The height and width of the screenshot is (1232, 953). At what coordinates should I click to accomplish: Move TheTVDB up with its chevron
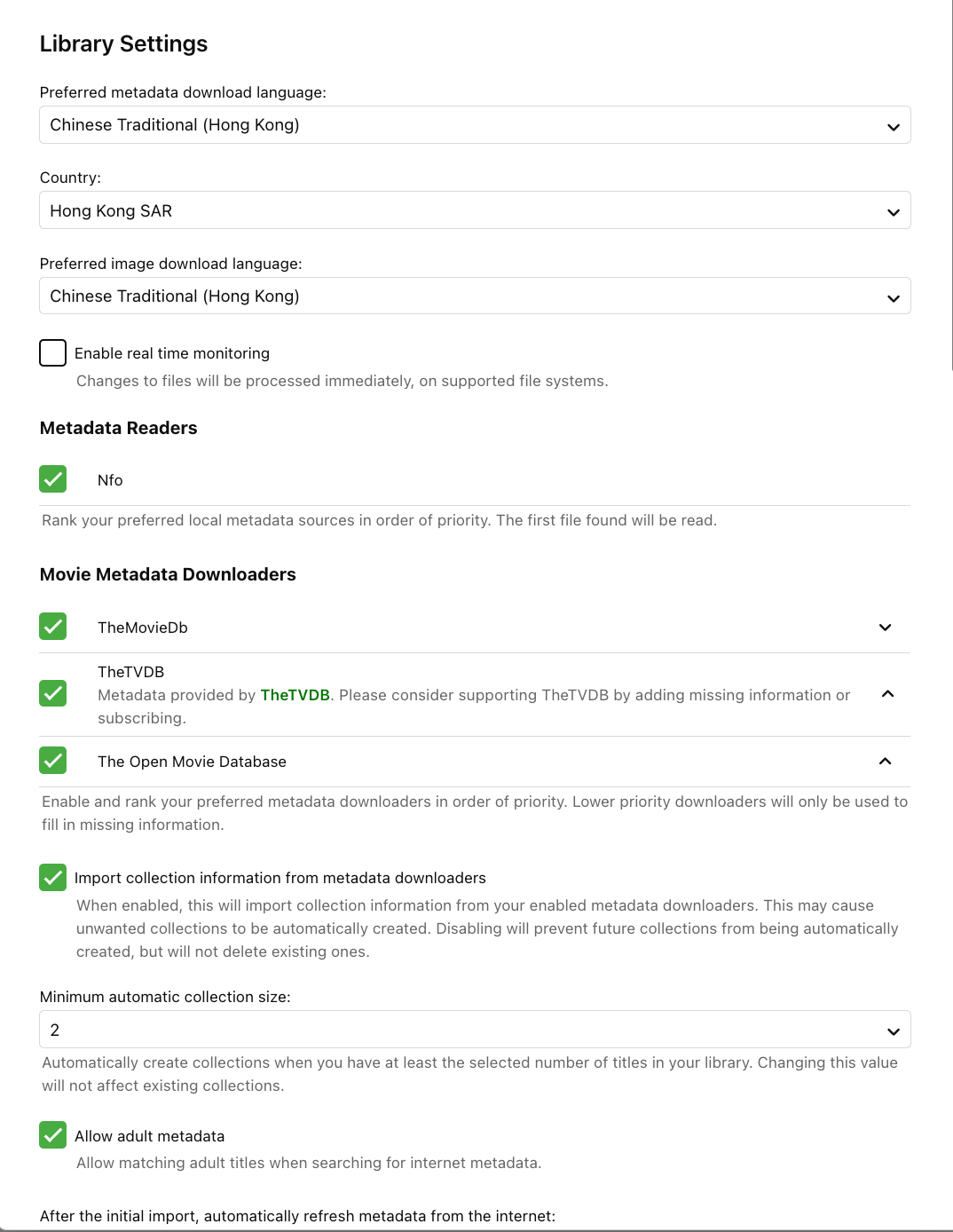[x=887, y=694]
